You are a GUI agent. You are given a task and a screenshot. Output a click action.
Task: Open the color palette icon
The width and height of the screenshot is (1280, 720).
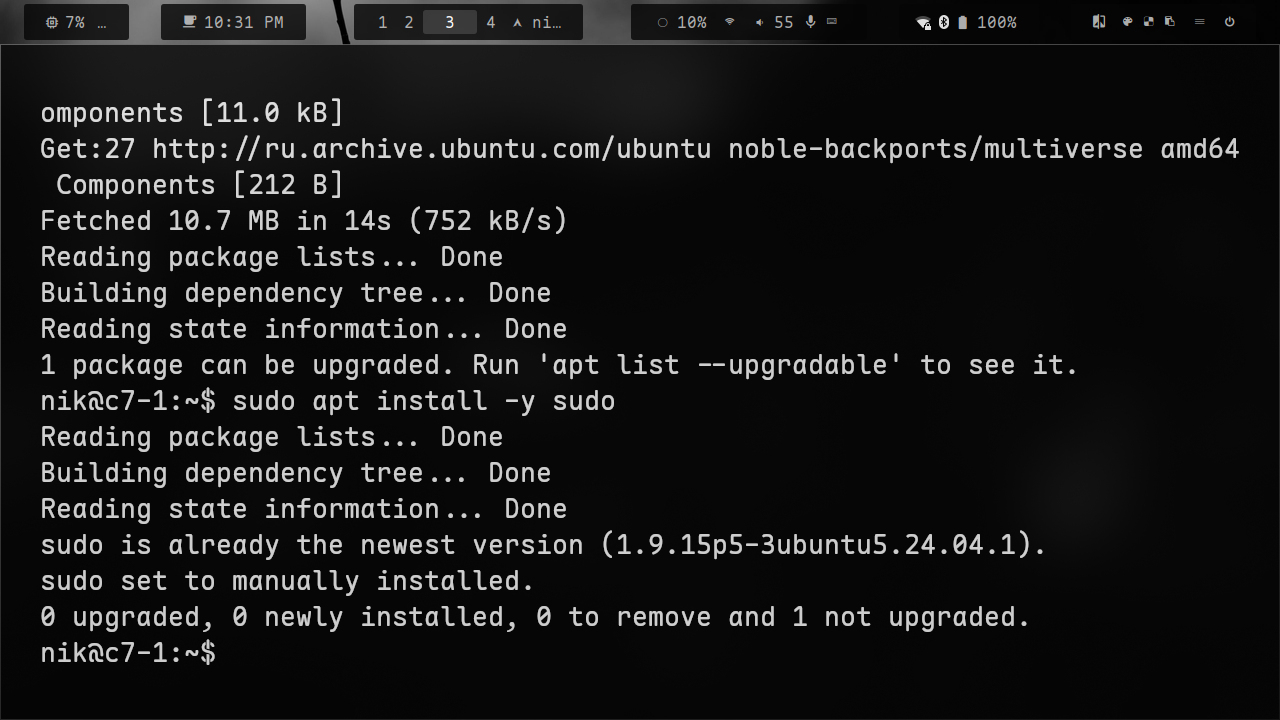[x=1127, y=22]
